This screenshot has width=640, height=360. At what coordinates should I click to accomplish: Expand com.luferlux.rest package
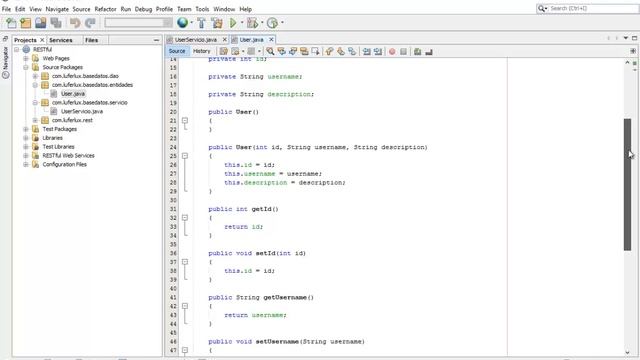point(35,120)
